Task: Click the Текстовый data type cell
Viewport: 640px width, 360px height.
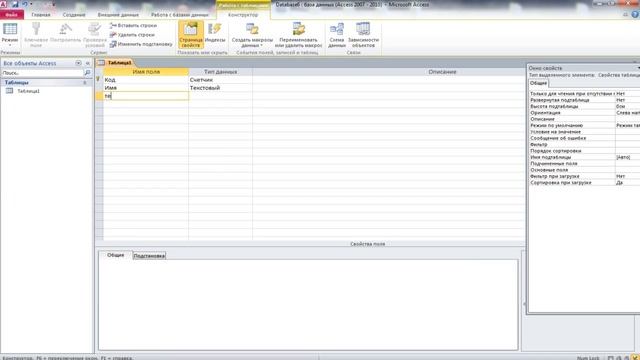Action: [220, 88]
